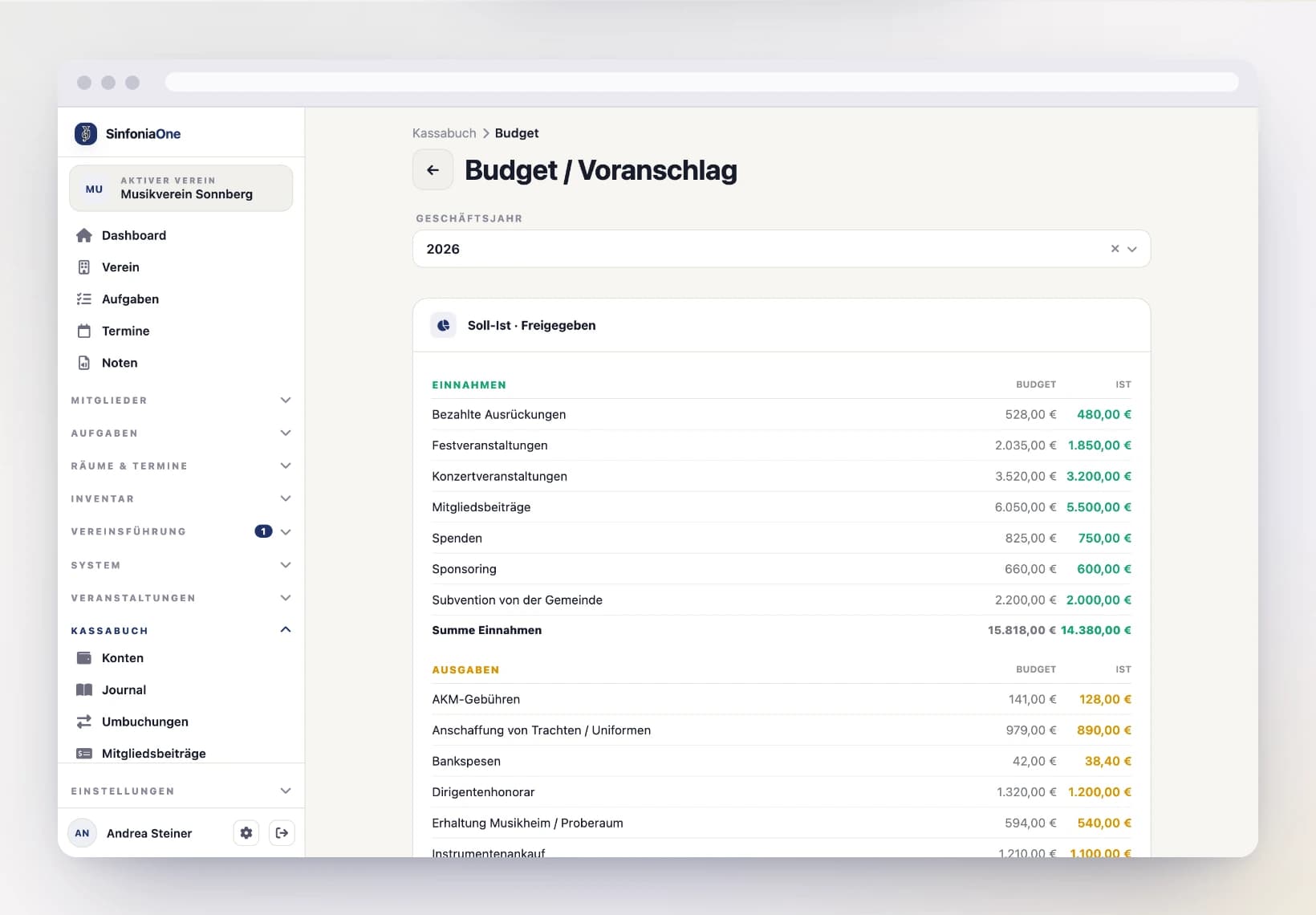Open Umbuchungen via its transfer arrows icon
This screenshot has width=1316, height=915.
click(84, 722)
